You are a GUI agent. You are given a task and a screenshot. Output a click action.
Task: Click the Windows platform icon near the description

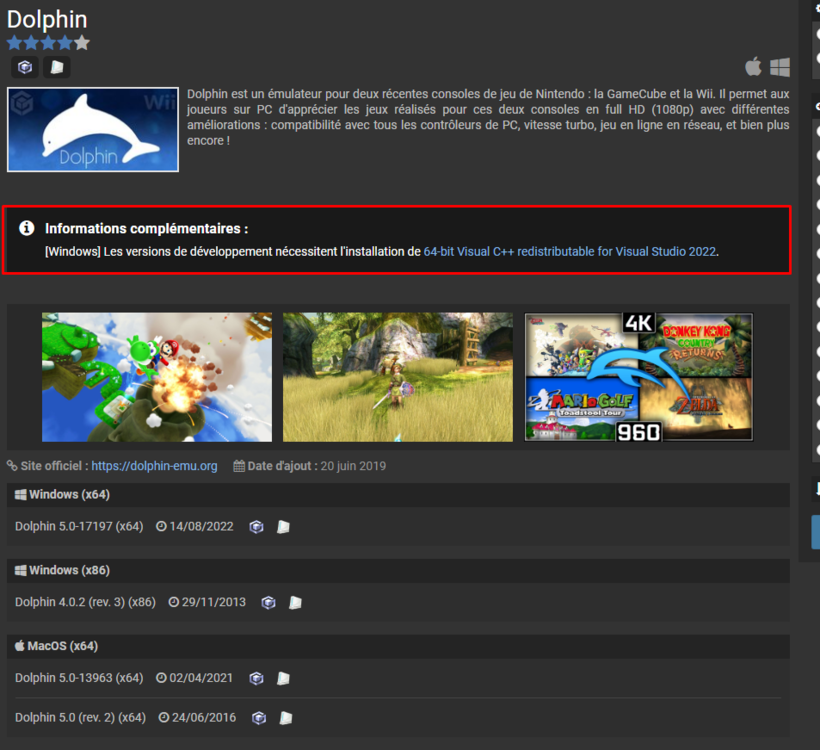pos(780,67)
